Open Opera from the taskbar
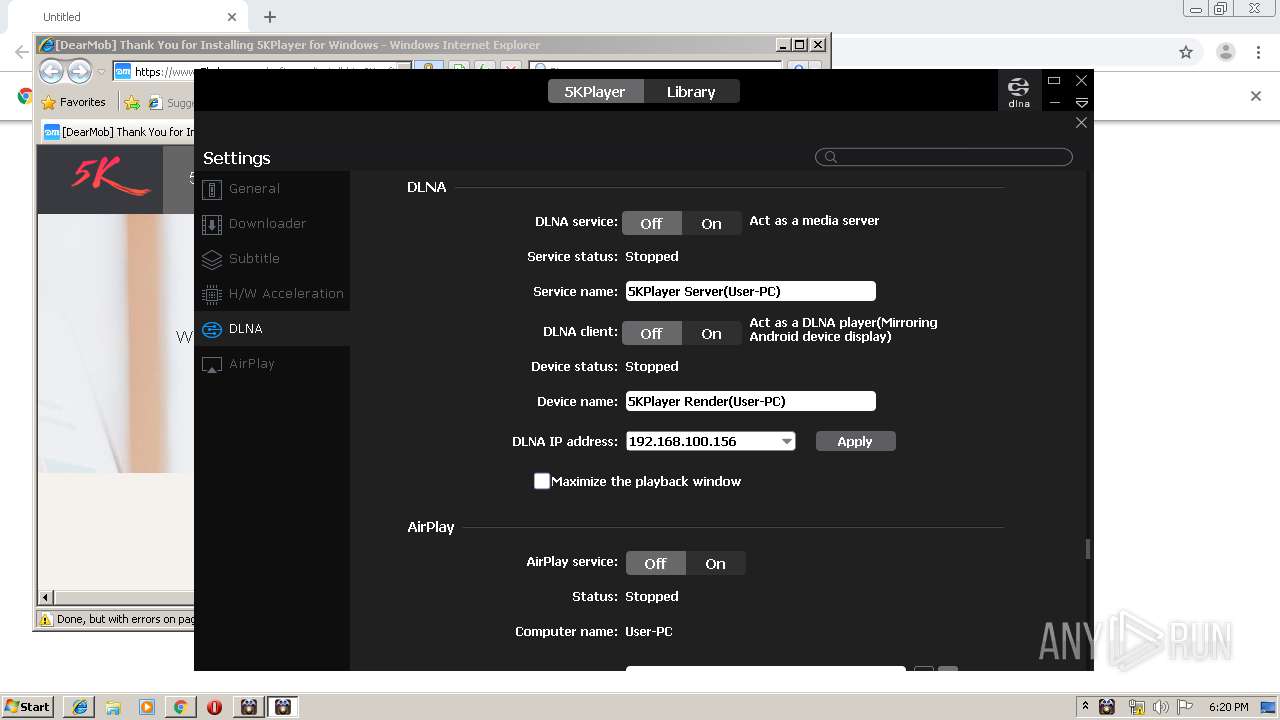 214,707
